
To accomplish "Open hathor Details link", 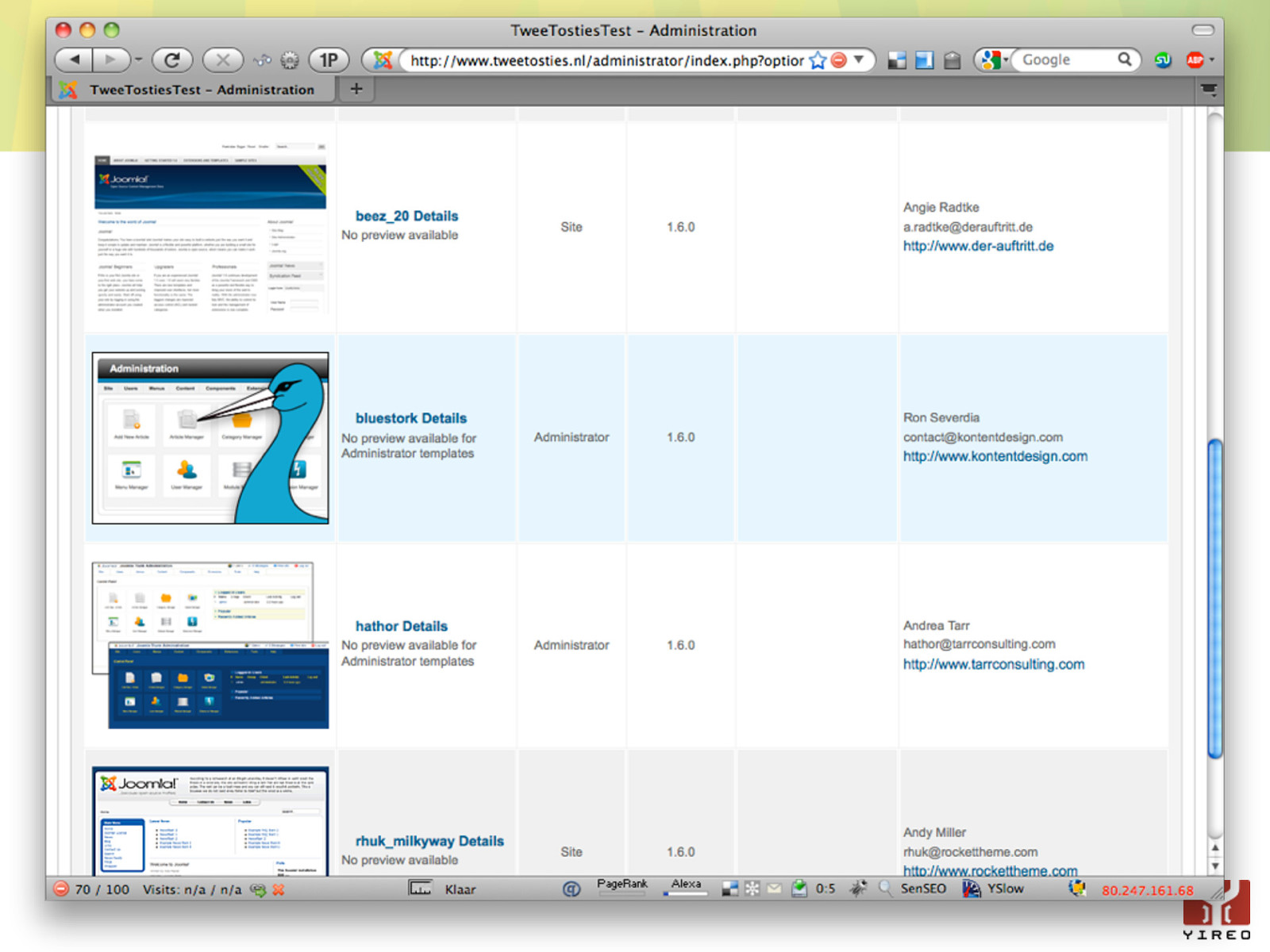I will coord(401,626).
